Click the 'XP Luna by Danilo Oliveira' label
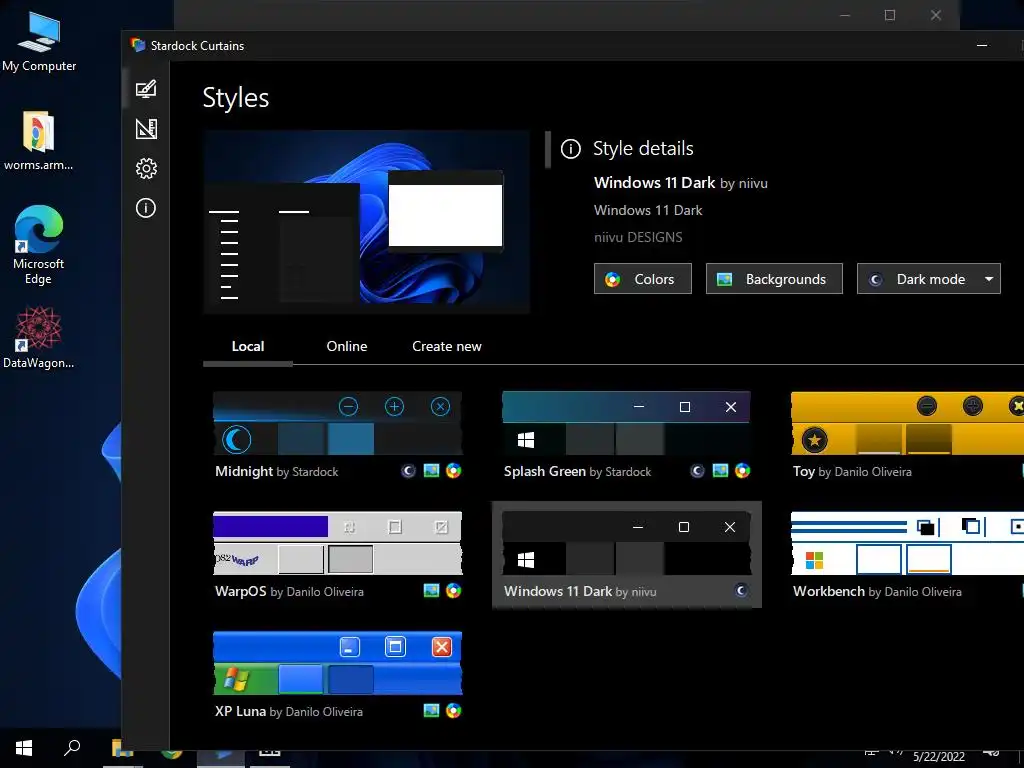The height and width of the screenshot is (768, 1024). point(289,711)
